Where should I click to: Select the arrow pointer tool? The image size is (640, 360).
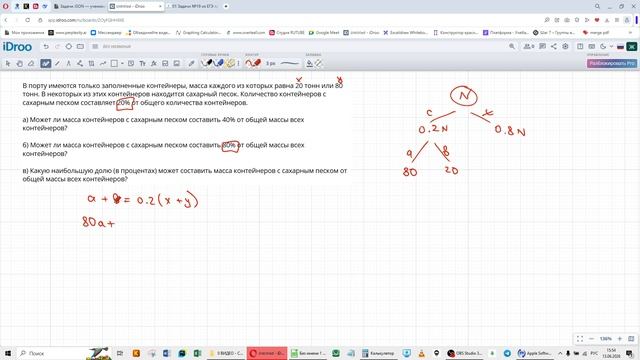click(x=8, y=63)
